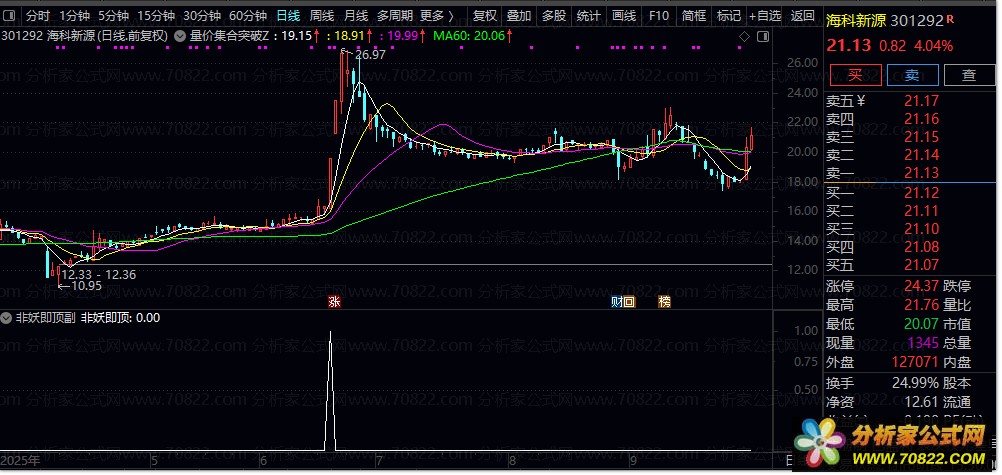Select the 15分钟 period
Screen dimensions: 1002x475
tap(156, 16)
